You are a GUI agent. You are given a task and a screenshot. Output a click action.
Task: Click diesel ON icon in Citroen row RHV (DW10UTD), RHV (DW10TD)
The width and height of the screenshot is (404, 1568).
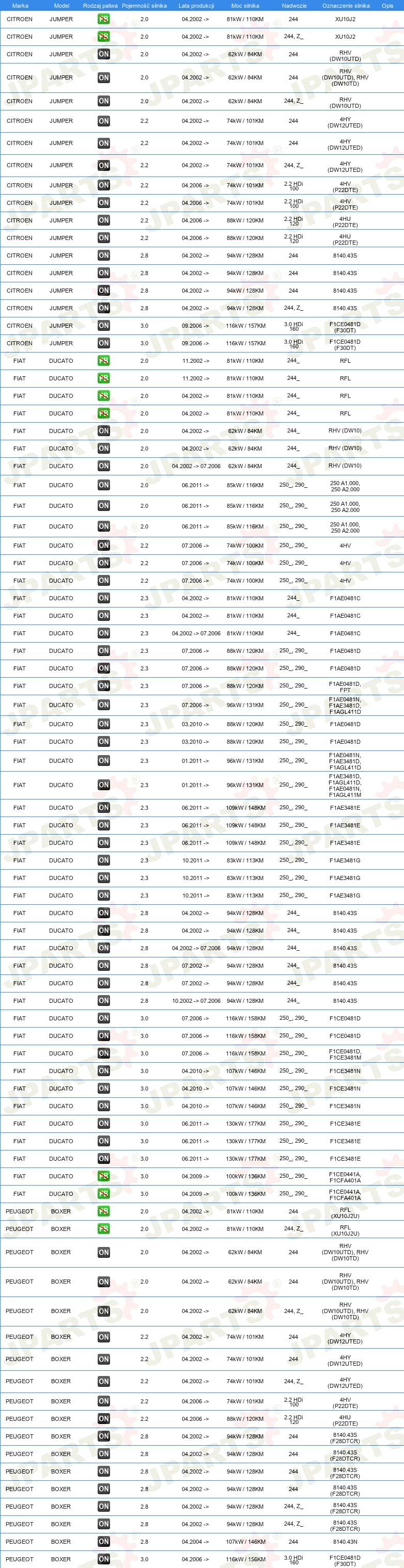click(104, 78)
